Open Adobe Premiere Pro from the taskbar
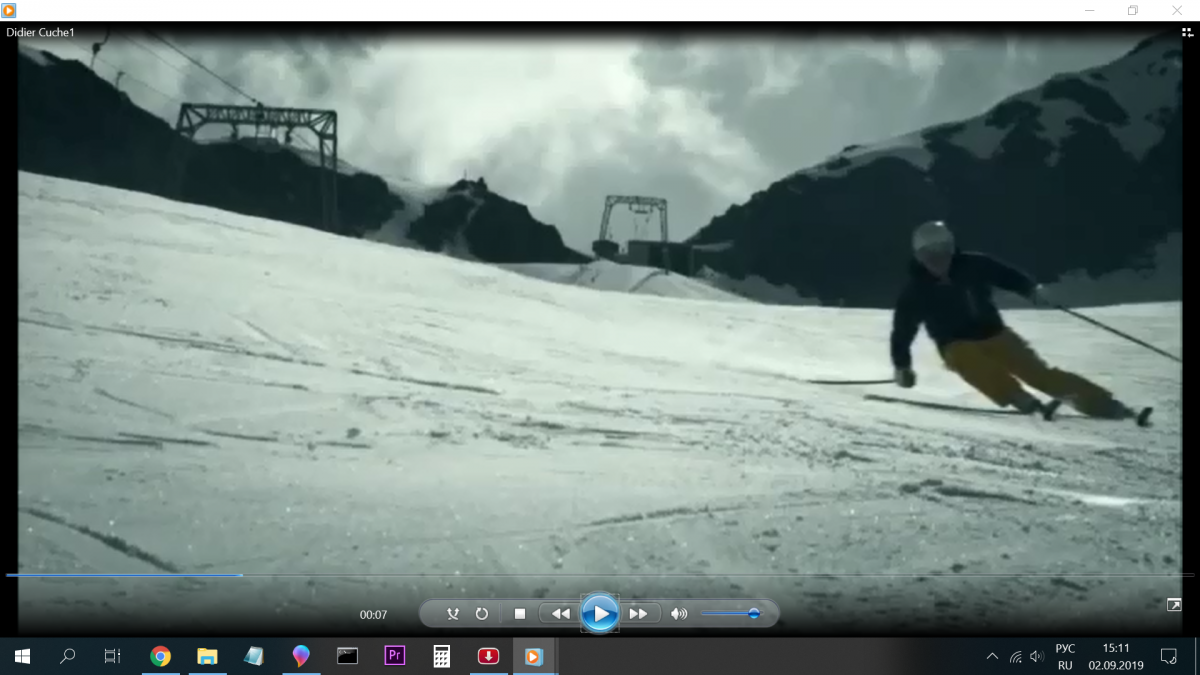 pyautogui.click(x=394, y=656)
